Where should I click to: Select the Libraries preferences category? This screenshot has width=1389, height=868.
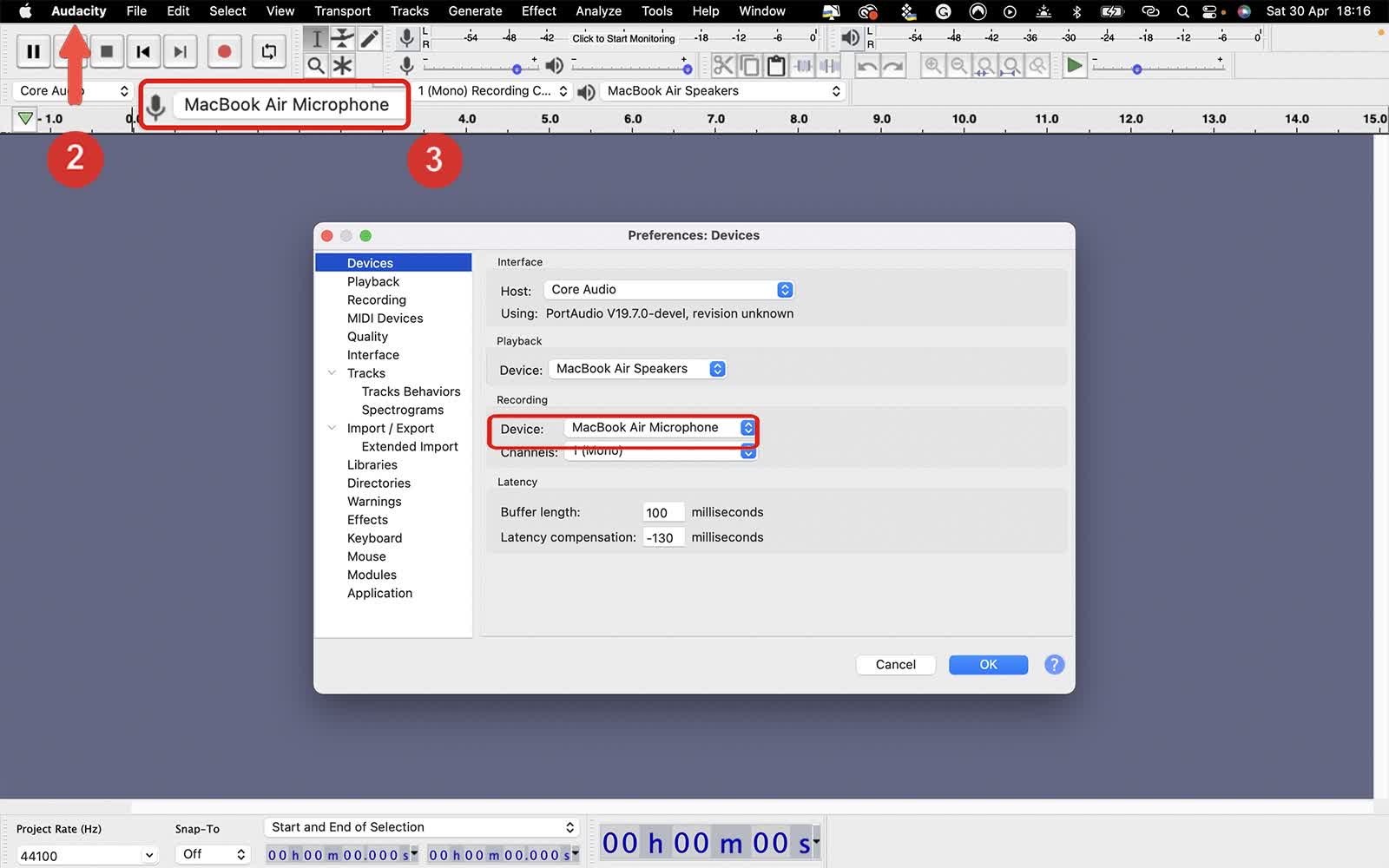coord(372,465)
